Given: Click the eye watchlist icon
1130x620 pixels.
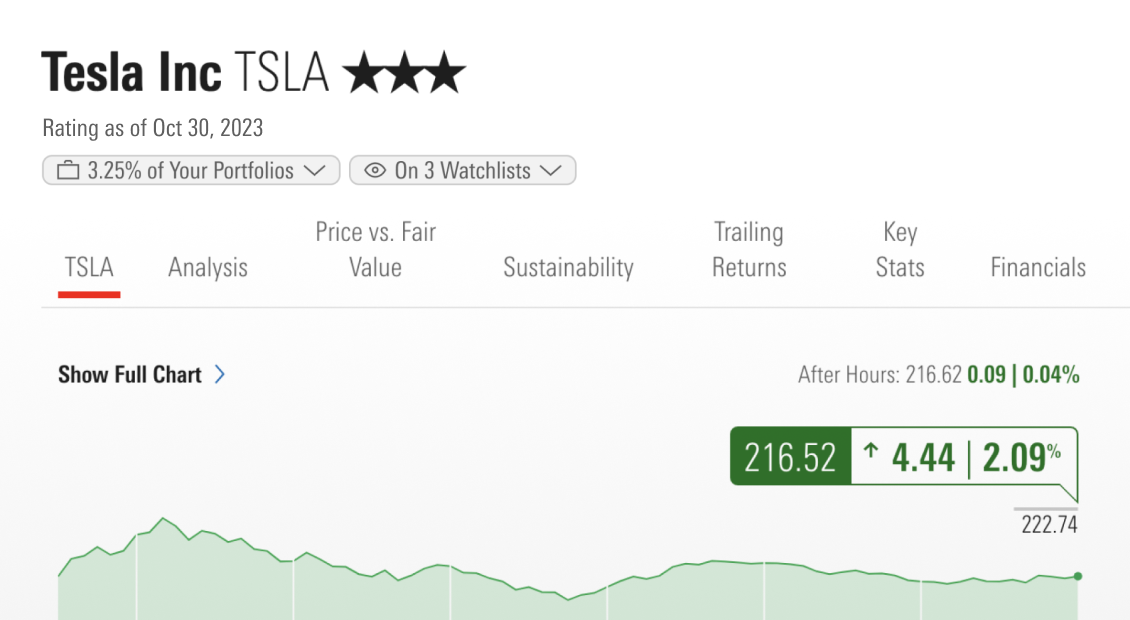Looking at the screenshot, I should coord(375,171).
